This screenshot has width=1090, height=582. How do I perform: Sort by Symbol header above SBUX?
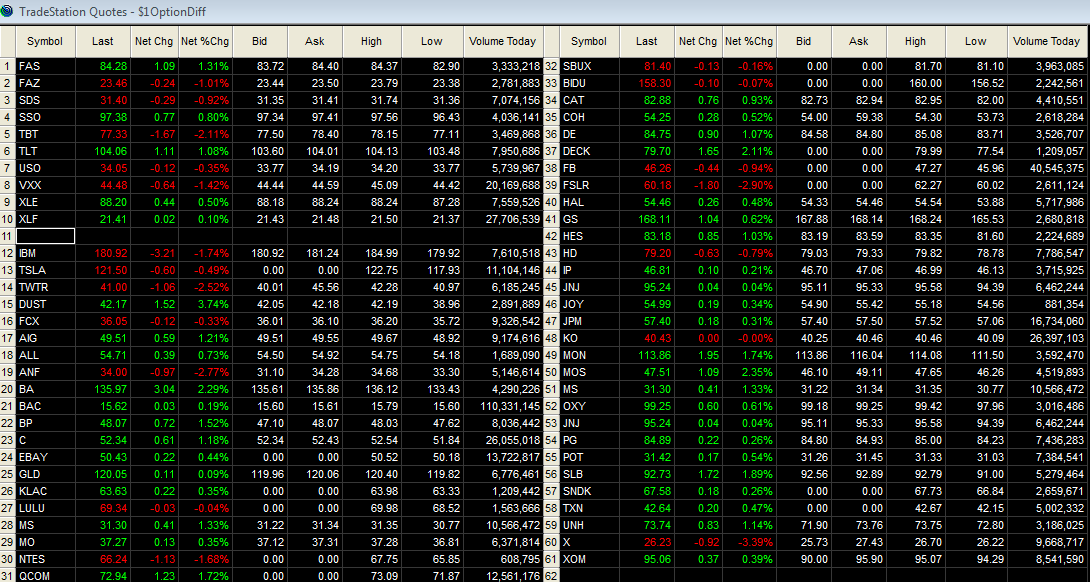589,42
